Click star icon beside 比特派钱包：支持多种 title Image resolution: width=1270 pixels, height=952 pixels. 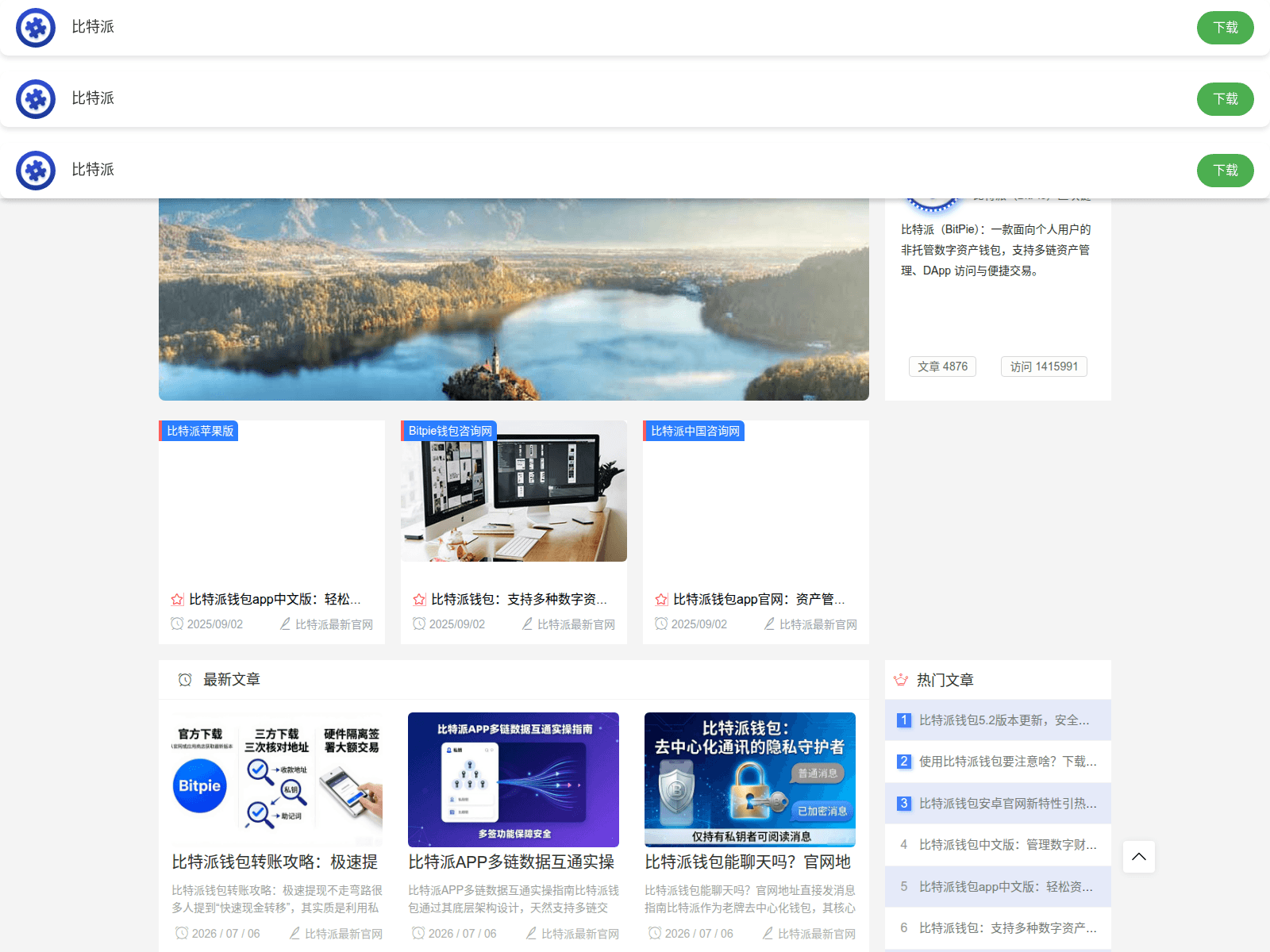[x=419, y=600]
